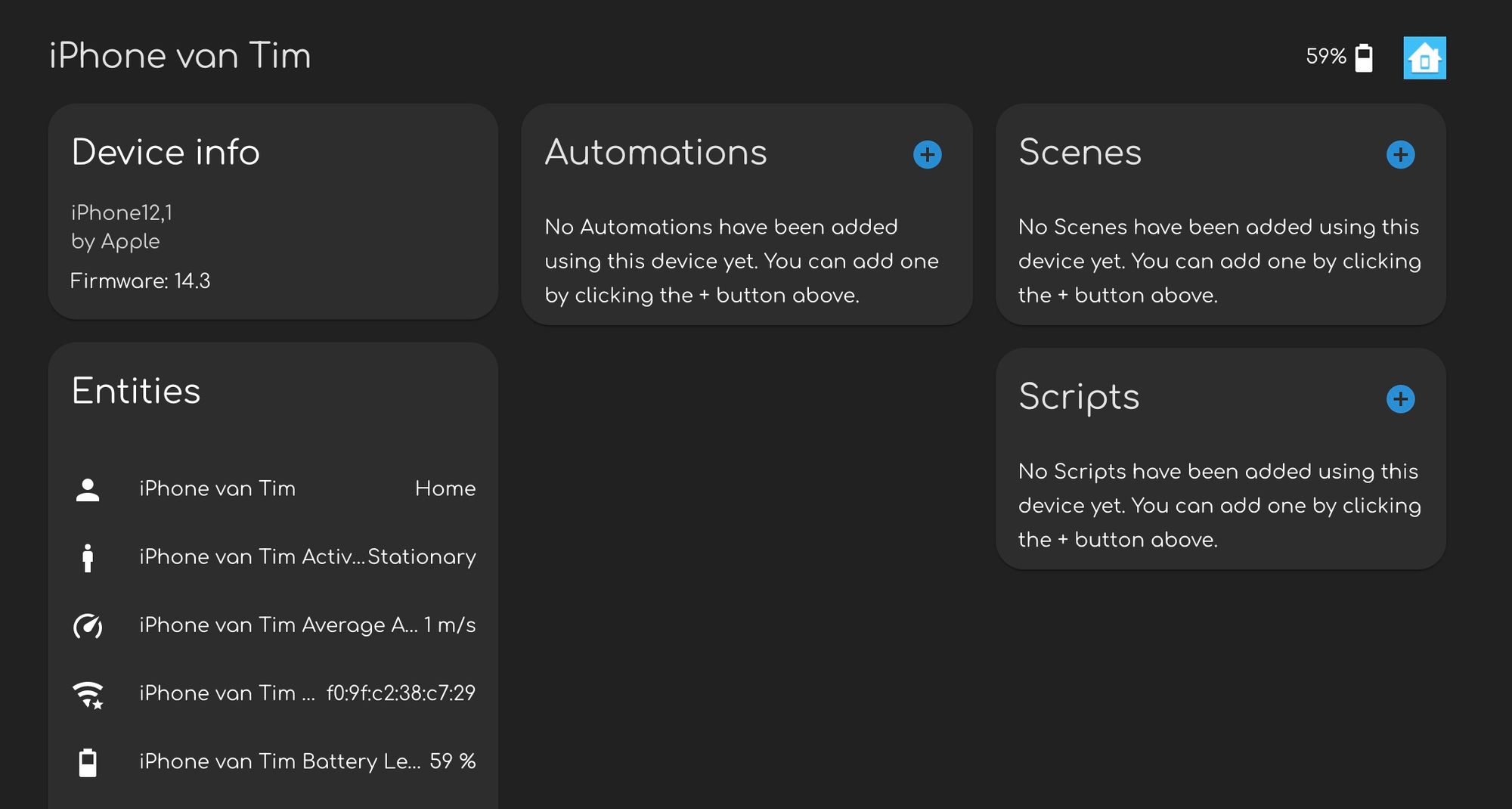Add a new script with plus button

point(1400,398)
